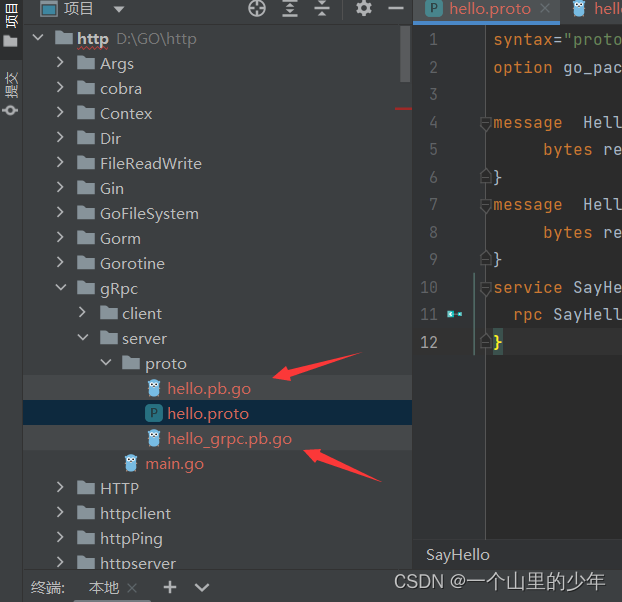Image resolution: width=622 pixels, height=602 pixels.
Task: Close the Local terminal tab
Action: tap(132, 588)
